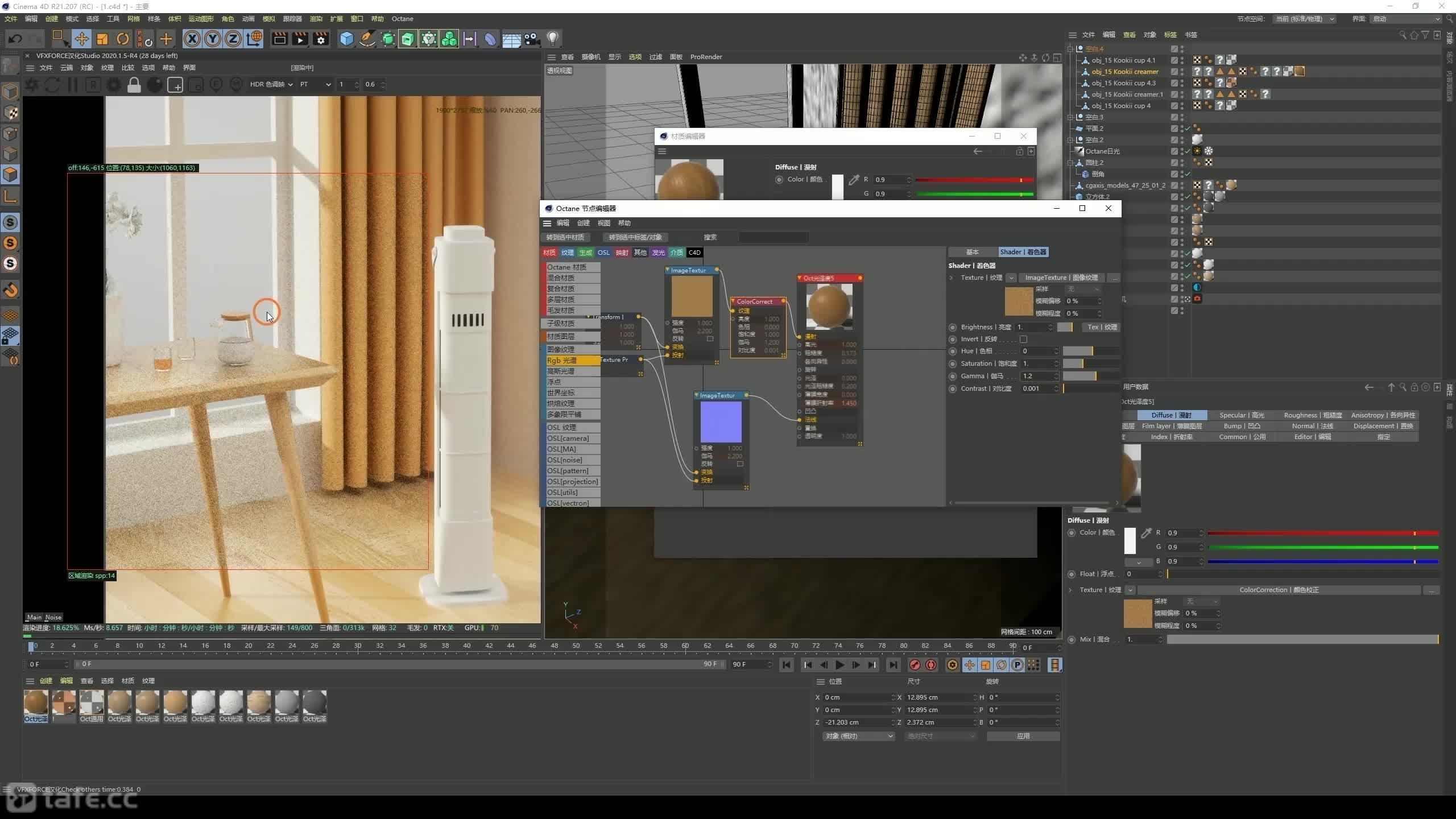Toggle X axis lock

pyautogui.click(x=192, y=39)
